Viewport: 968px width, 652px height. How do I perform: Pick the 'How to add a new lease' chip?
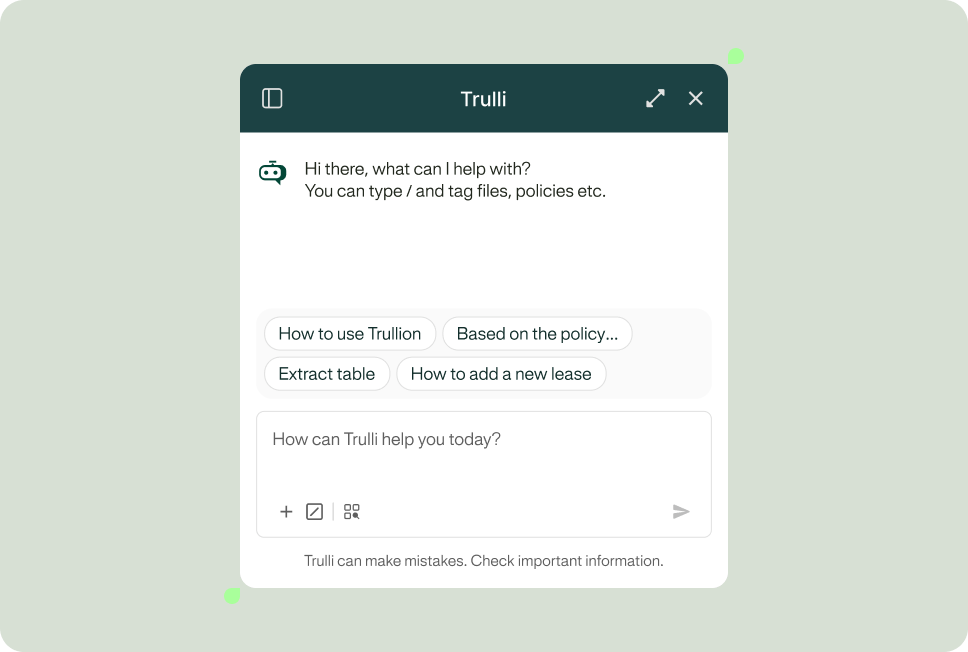point(501,374)
